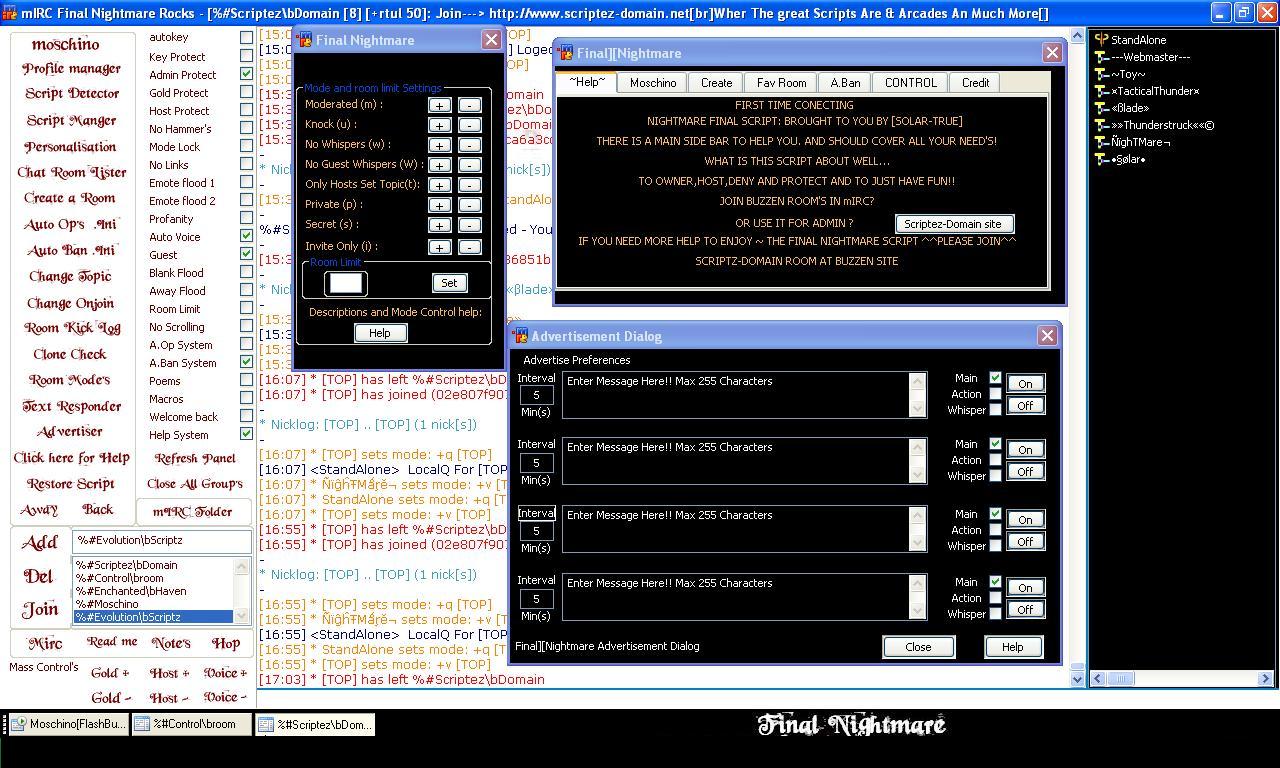Check Action for the fourth advertisement

pyautogui.click(x=995, y=597)
